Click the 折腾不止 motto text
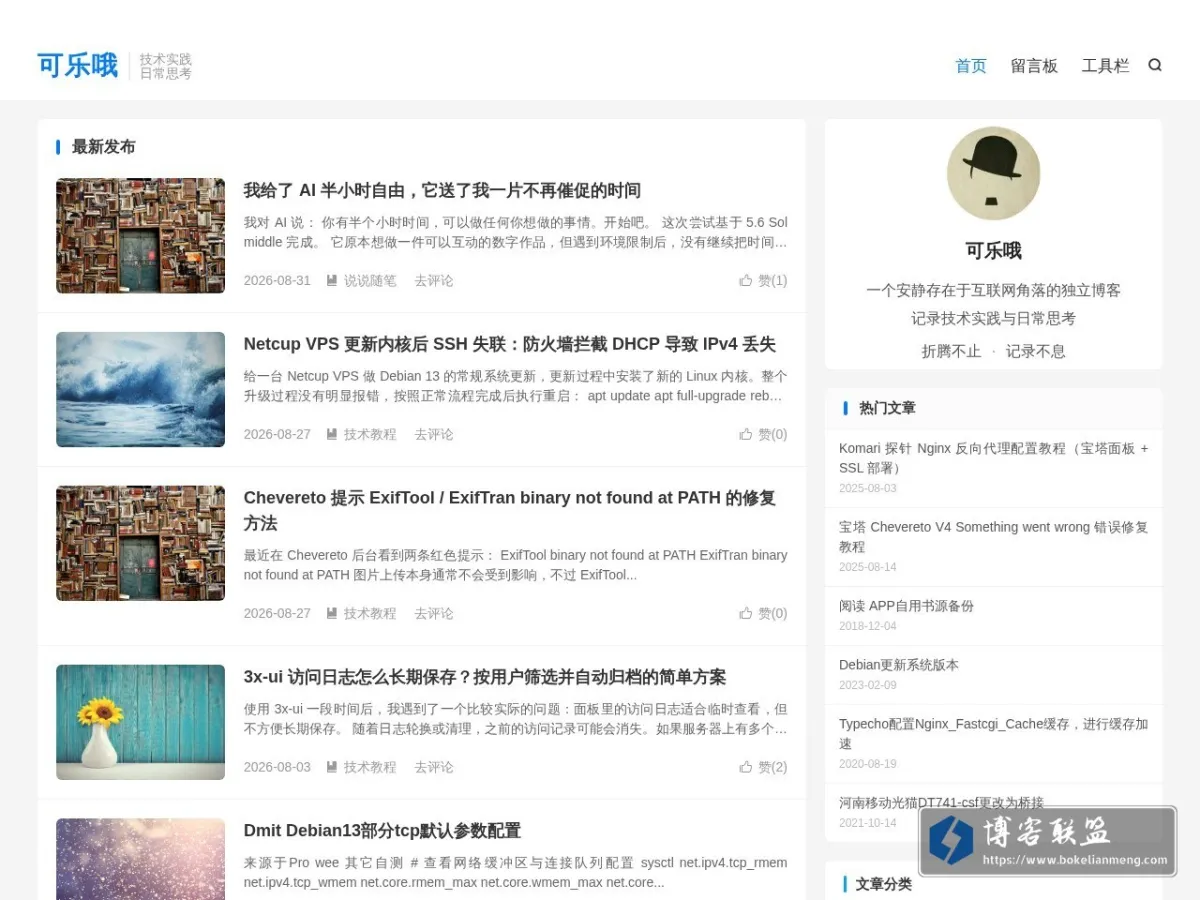 [x=951, y=351]
